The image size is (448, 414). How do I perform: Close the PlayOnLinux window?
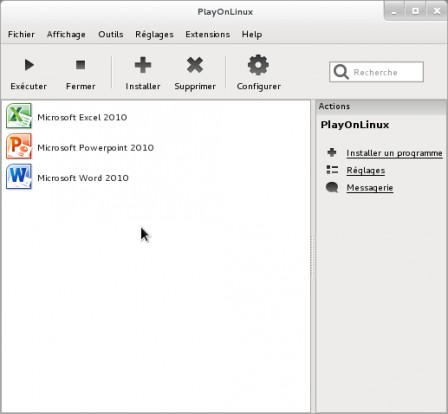tap(437, 11)
